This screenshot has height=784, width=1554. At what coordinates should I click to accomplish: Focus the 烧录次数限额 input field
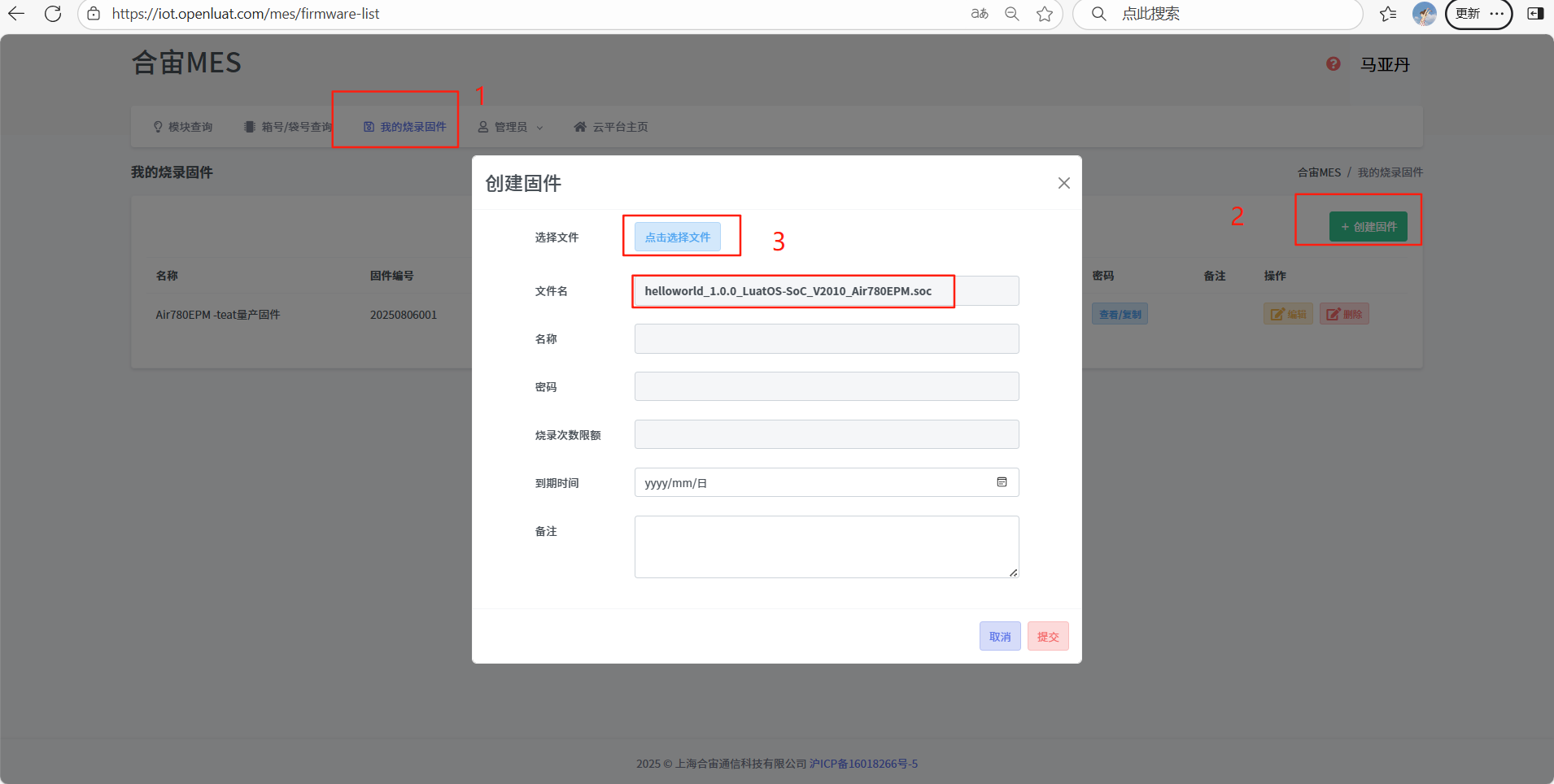pyautogui.click(x=827, y=434)
